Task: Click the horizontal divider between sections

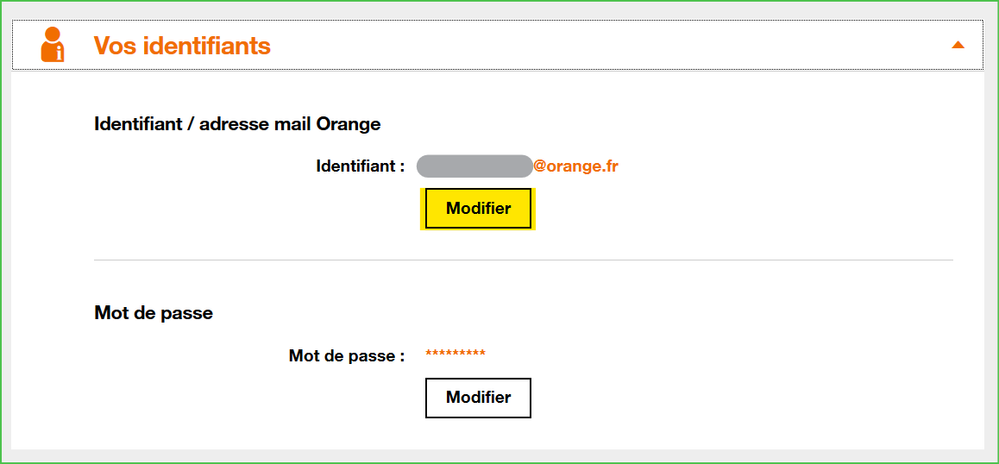Action: coord(523,260)
